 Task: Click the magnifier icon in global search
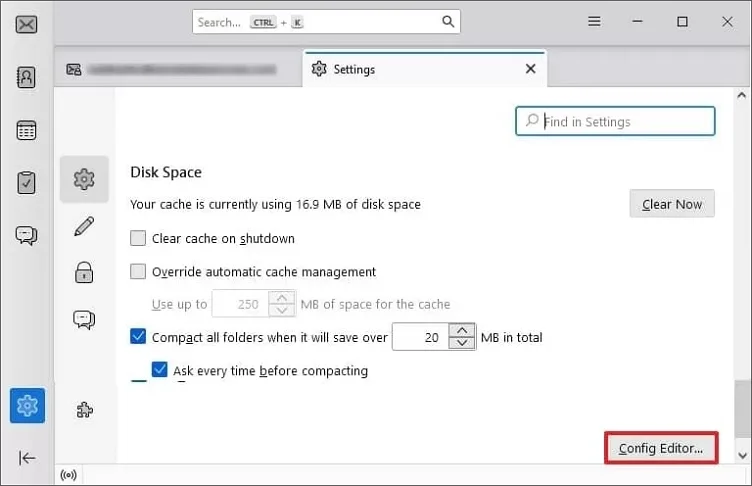pyautogui.click(x=448, y=22)
